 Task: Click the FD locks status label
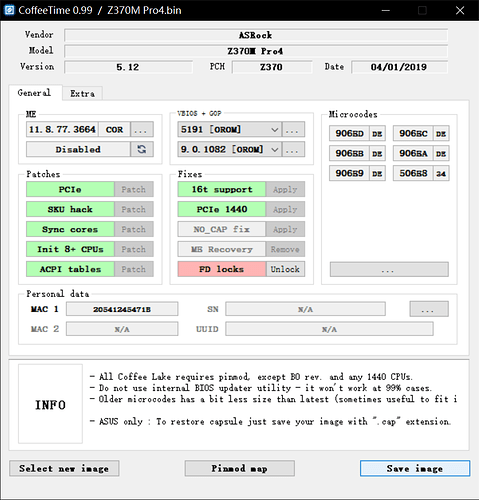tap(222, 269)
